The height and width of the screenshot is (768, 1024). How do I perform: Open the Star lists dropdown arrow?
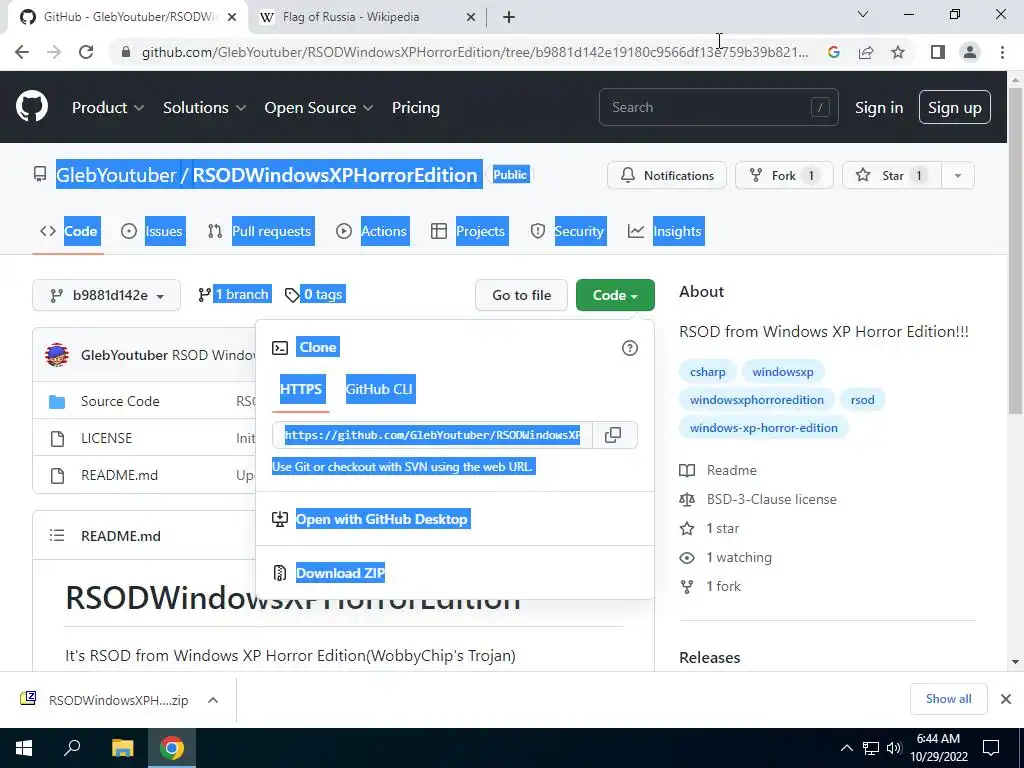958,176
